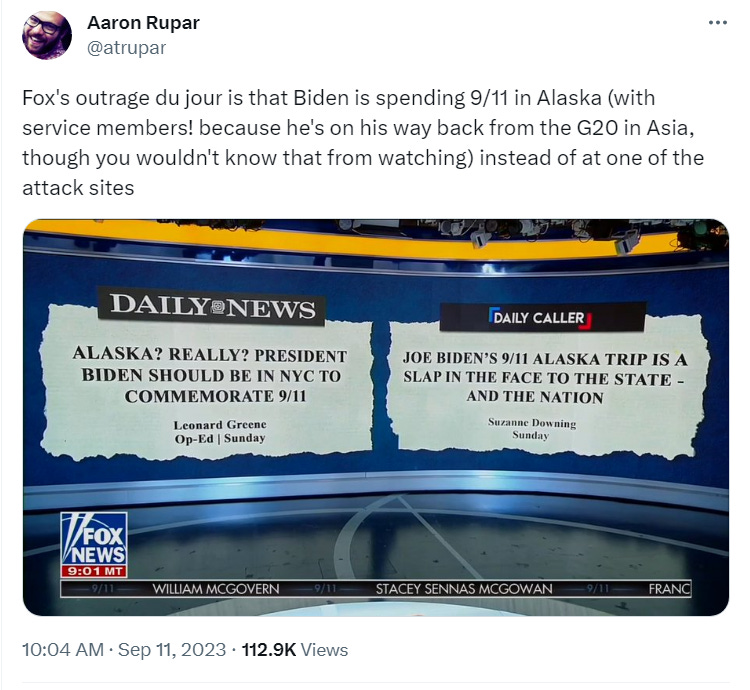Click the 112.9K Views count

[x=295, y=649]
